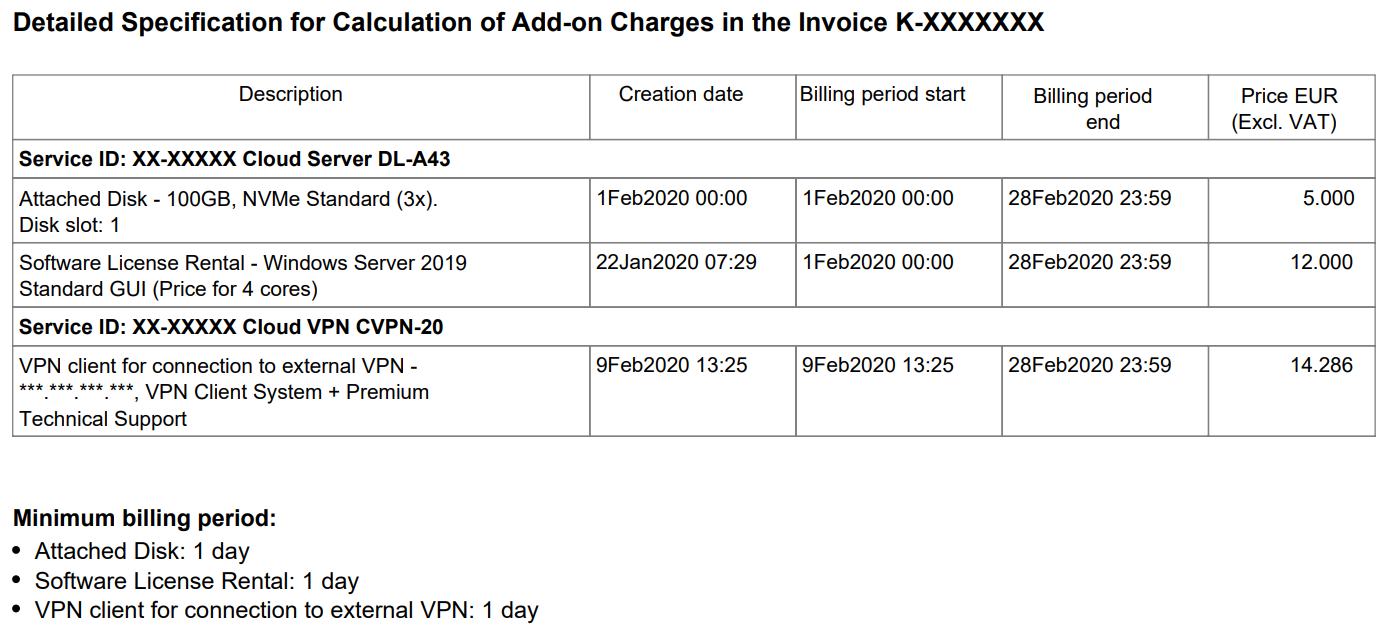Select the VPN client 1 day bullet item
This screenshot has width=1390, height=632.
[x=286, y=610]
